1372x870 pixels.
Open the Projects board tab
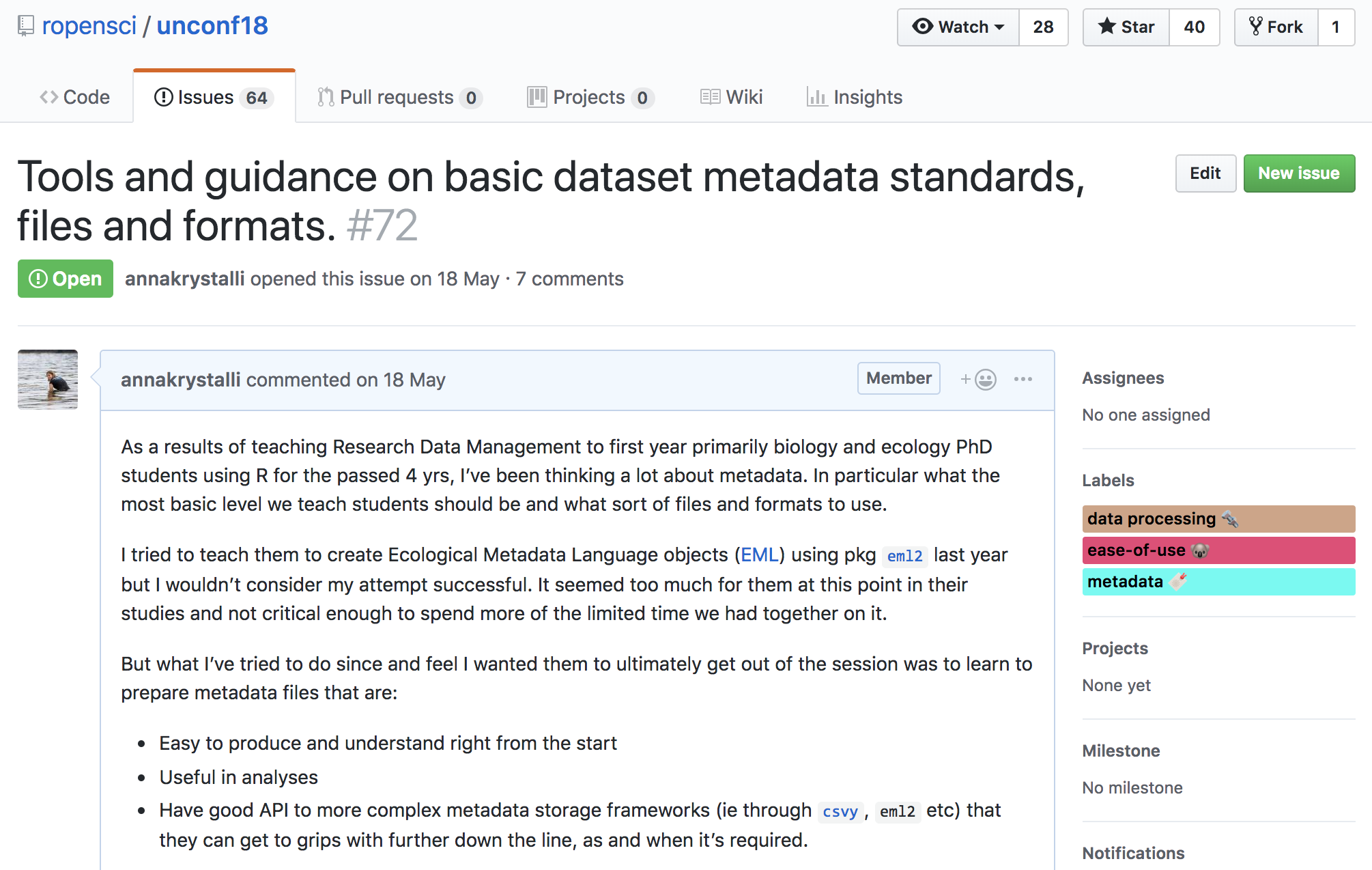click(590, 97)
